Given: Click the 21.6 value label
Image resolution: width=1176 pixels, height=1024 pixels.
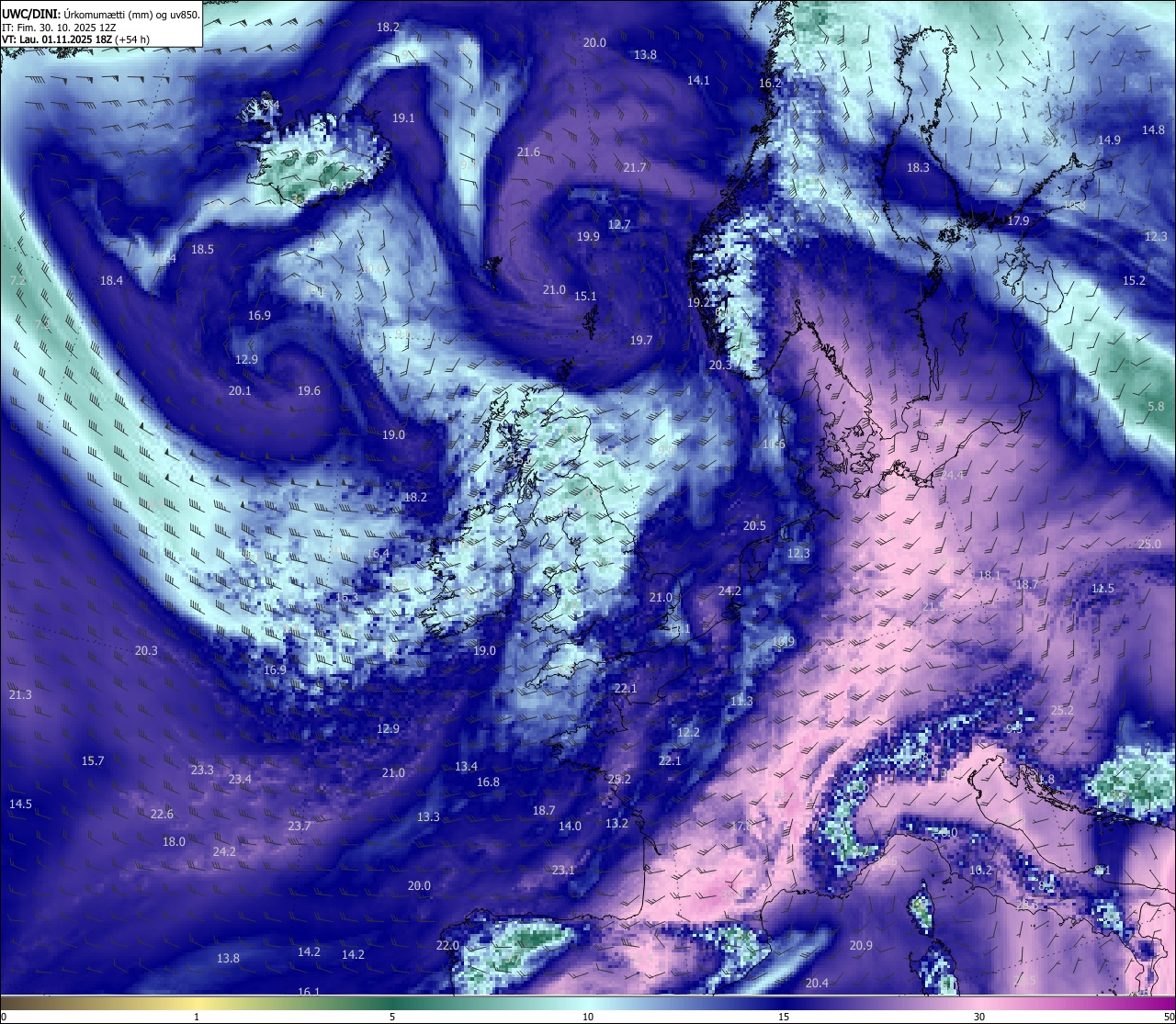Looking at the screenshot, I should (x=528, y=152).
